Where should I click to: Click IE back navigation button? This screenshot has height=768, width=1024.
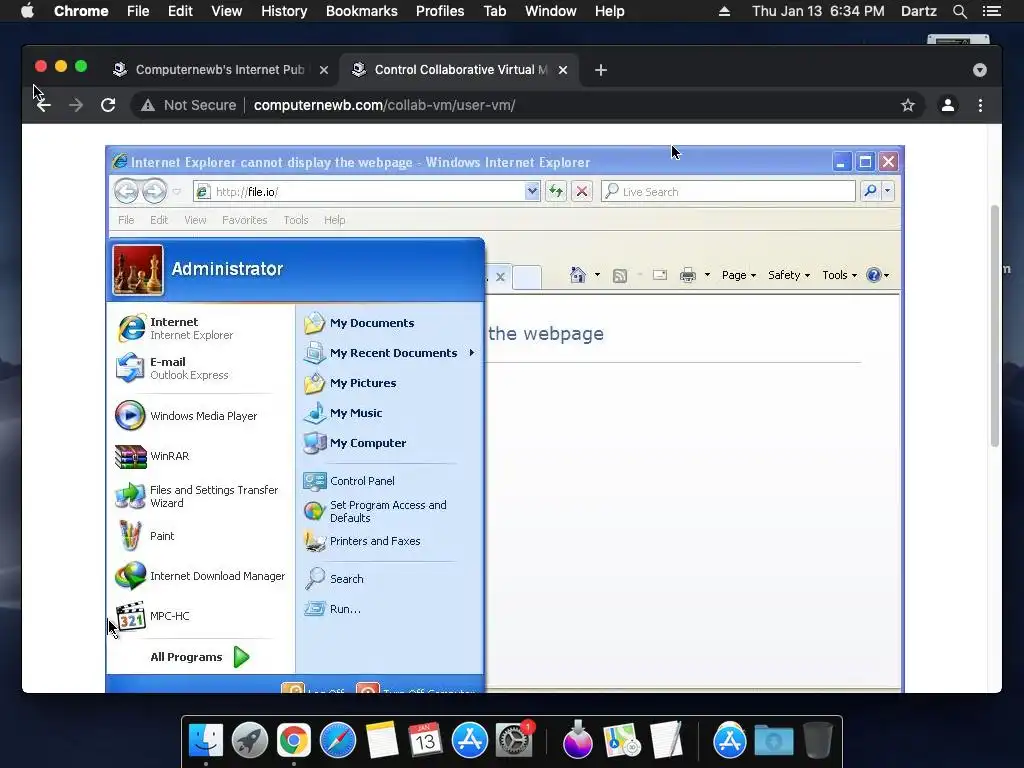126,191
